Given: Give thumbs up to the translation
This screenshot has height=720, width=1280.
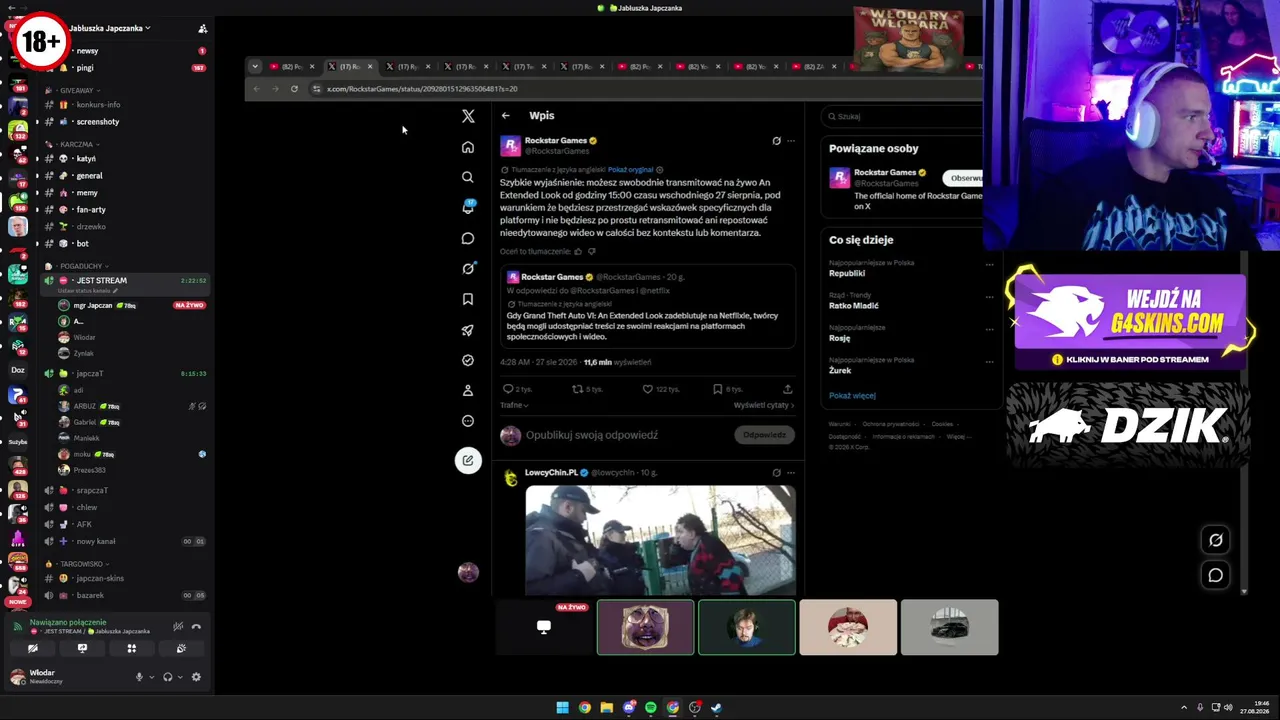Looking at the screenshot, I should tap(579, 251).
